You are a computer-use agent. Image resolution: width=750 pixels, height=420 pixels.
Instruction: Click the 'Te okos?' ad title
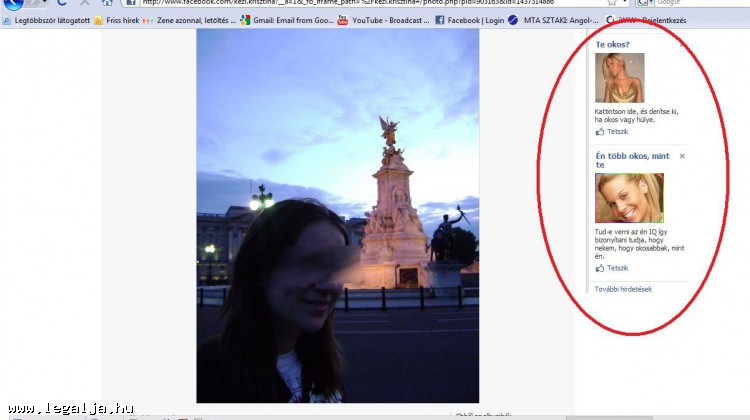click(611, 44)
